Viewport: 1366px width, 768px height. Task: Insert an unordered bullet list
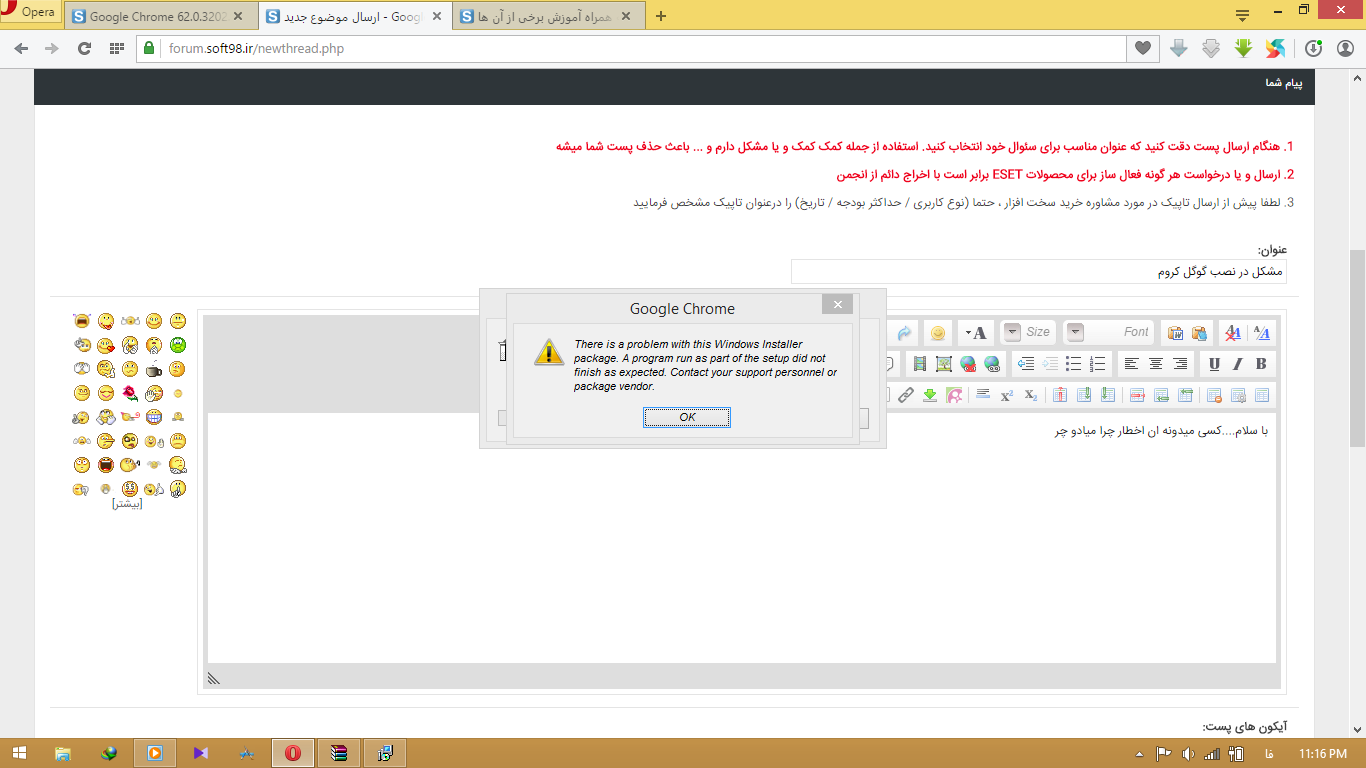[1074, 364]
